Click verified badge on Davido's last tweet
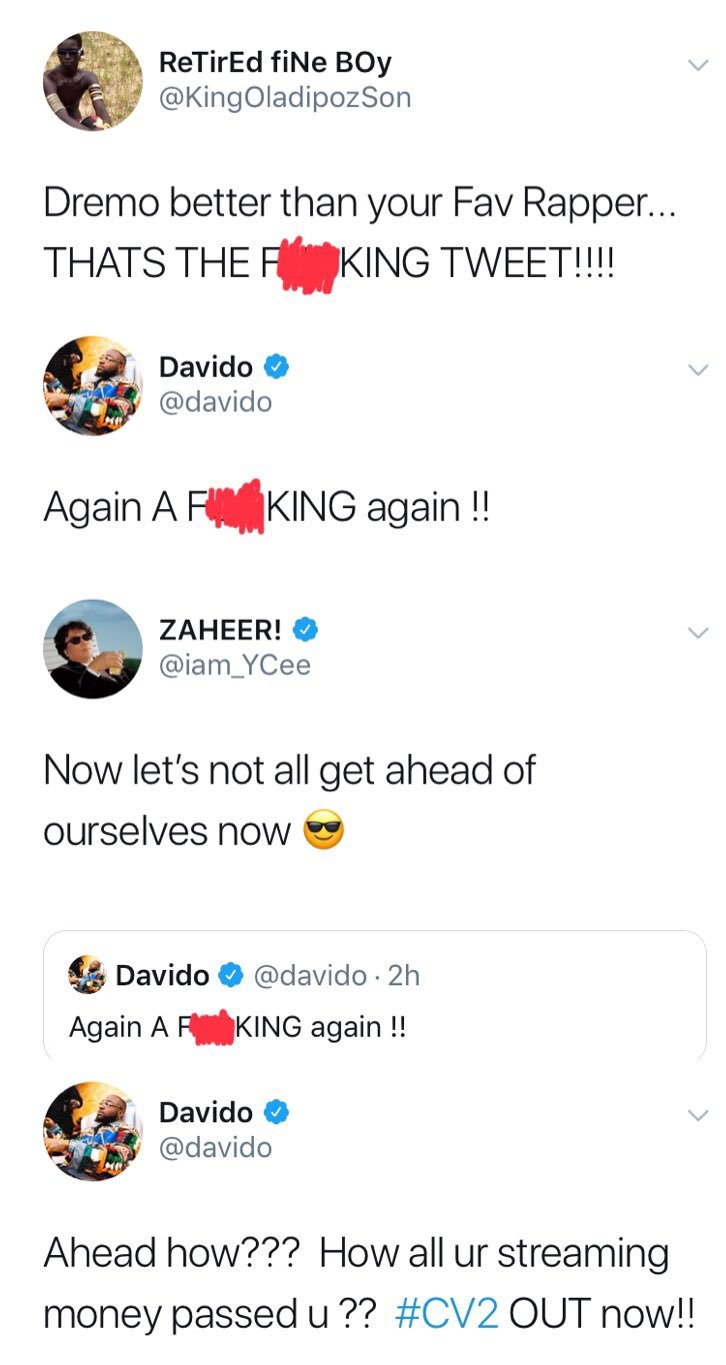The height and width of the screenshot is (1365, 726). coord(276,1112)
